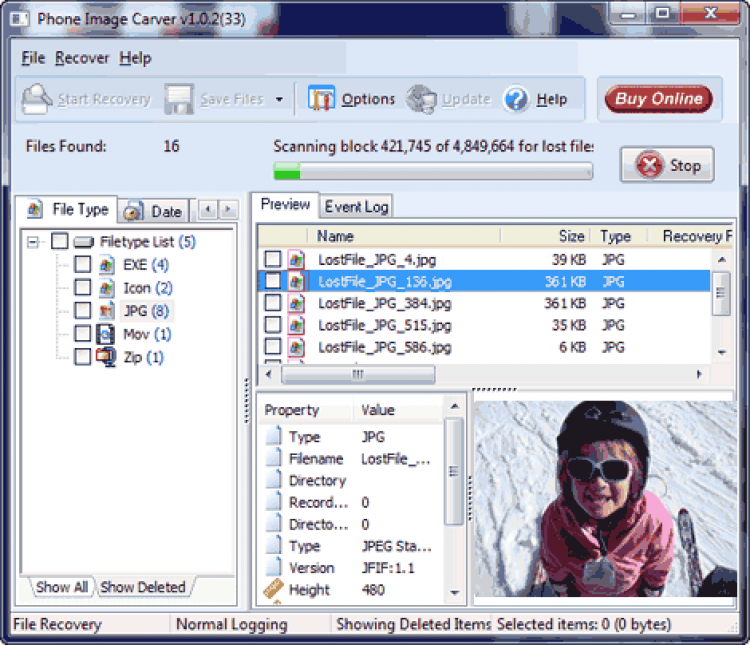The width and height of the screenshot is (750, 645).
Task: Check the Filetype List checkbox
Action: pyautogui.click(x=60, y=241)
